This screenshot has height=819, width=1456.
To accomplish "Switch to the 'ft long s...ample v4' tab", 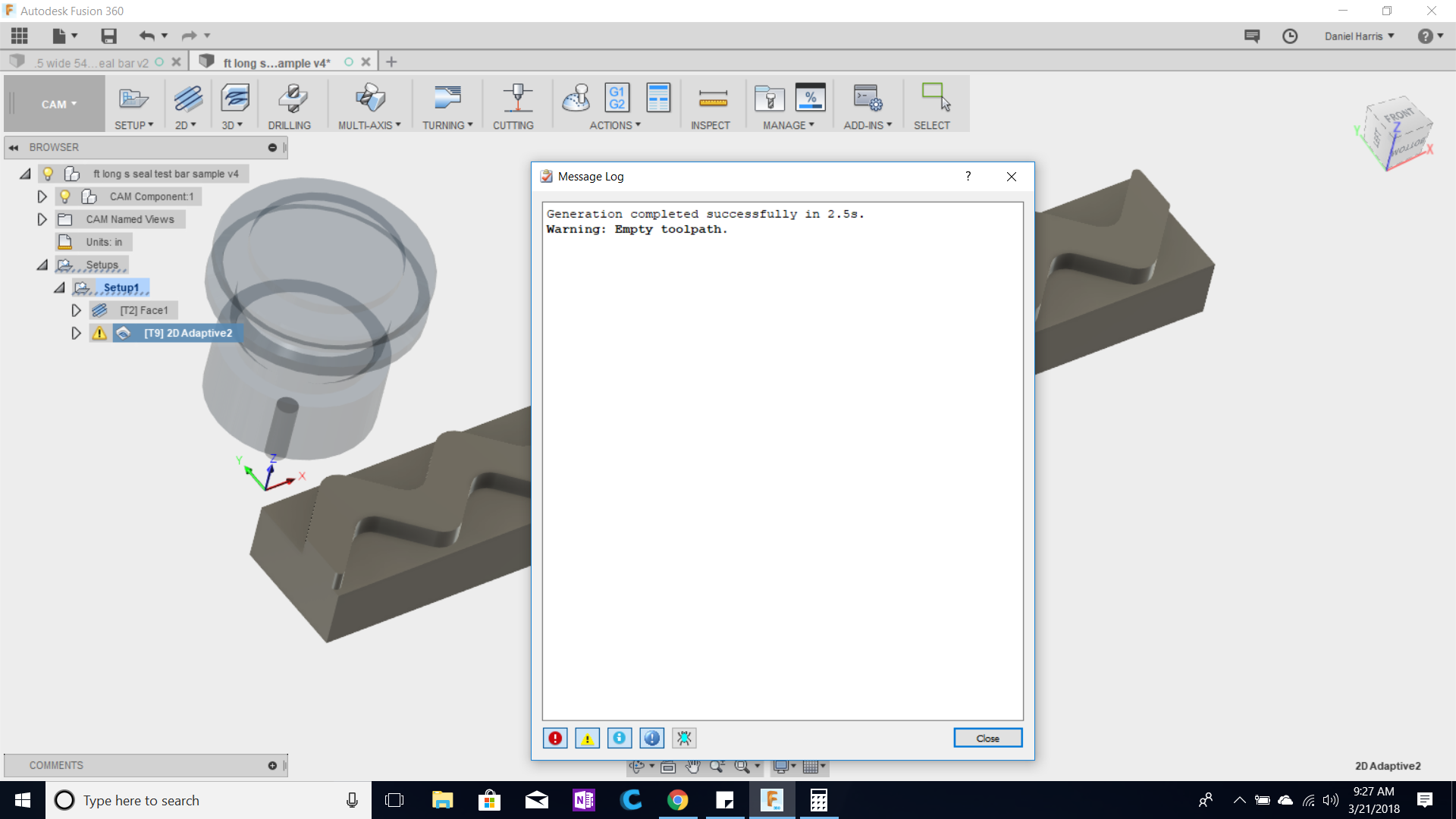I will pyautogui.click(x=277, y=63).
